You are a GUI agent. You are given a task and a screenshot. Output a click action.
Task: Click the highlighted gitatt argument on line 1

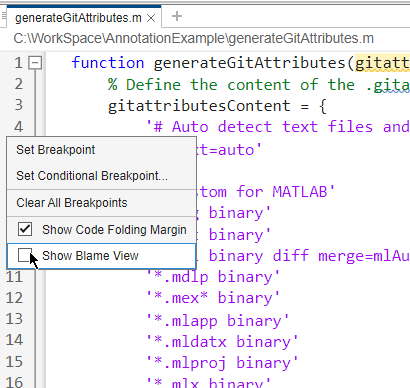click(x=382, y=63)
